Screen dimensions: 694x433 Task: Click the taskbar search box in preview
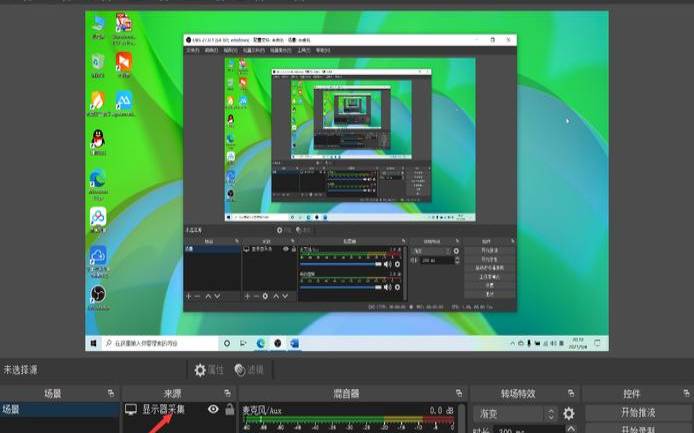tap(160, 343)
